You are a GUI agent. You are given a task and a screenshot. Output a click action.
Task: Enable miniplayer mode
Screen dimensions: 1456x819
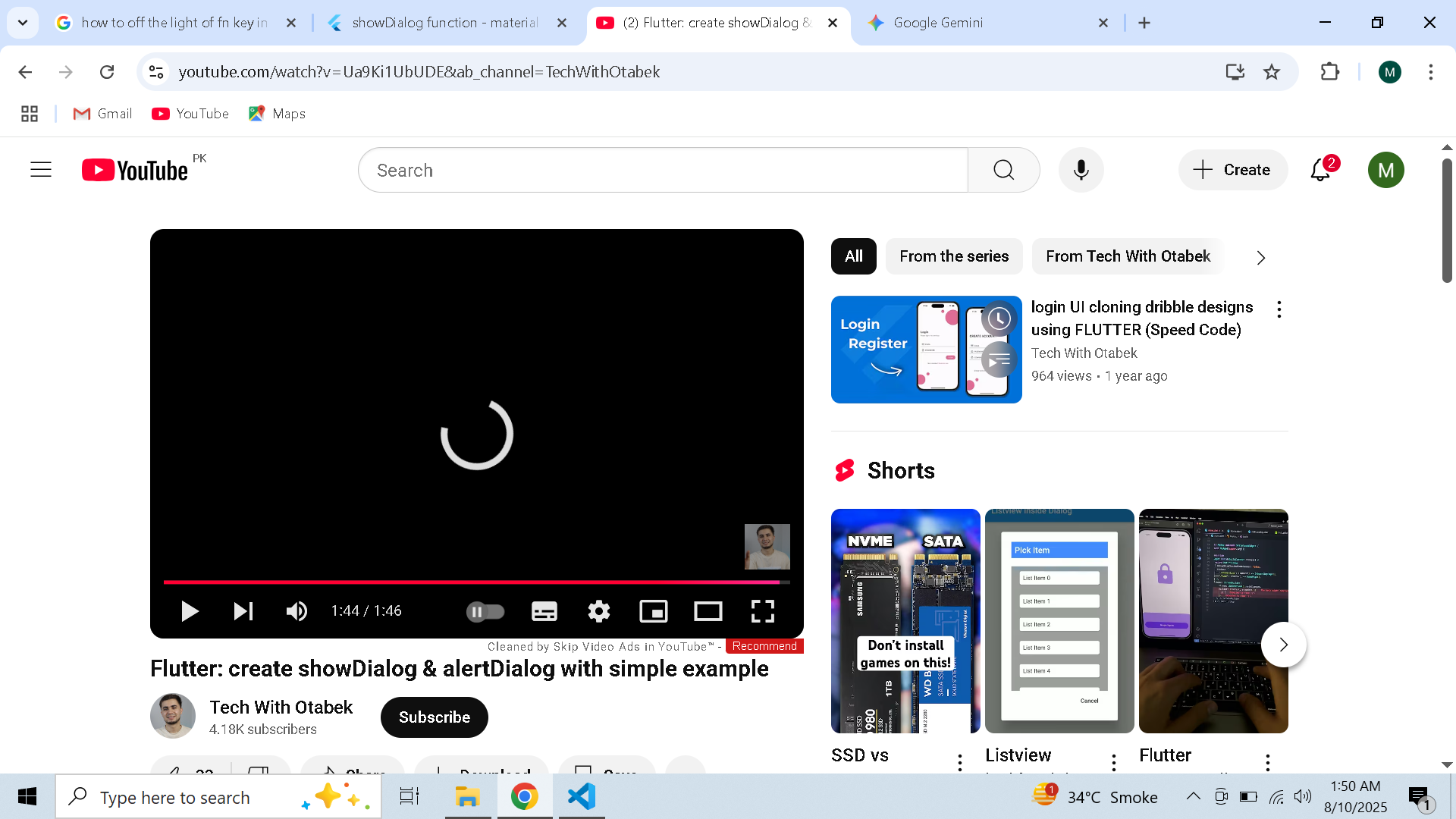654,611
